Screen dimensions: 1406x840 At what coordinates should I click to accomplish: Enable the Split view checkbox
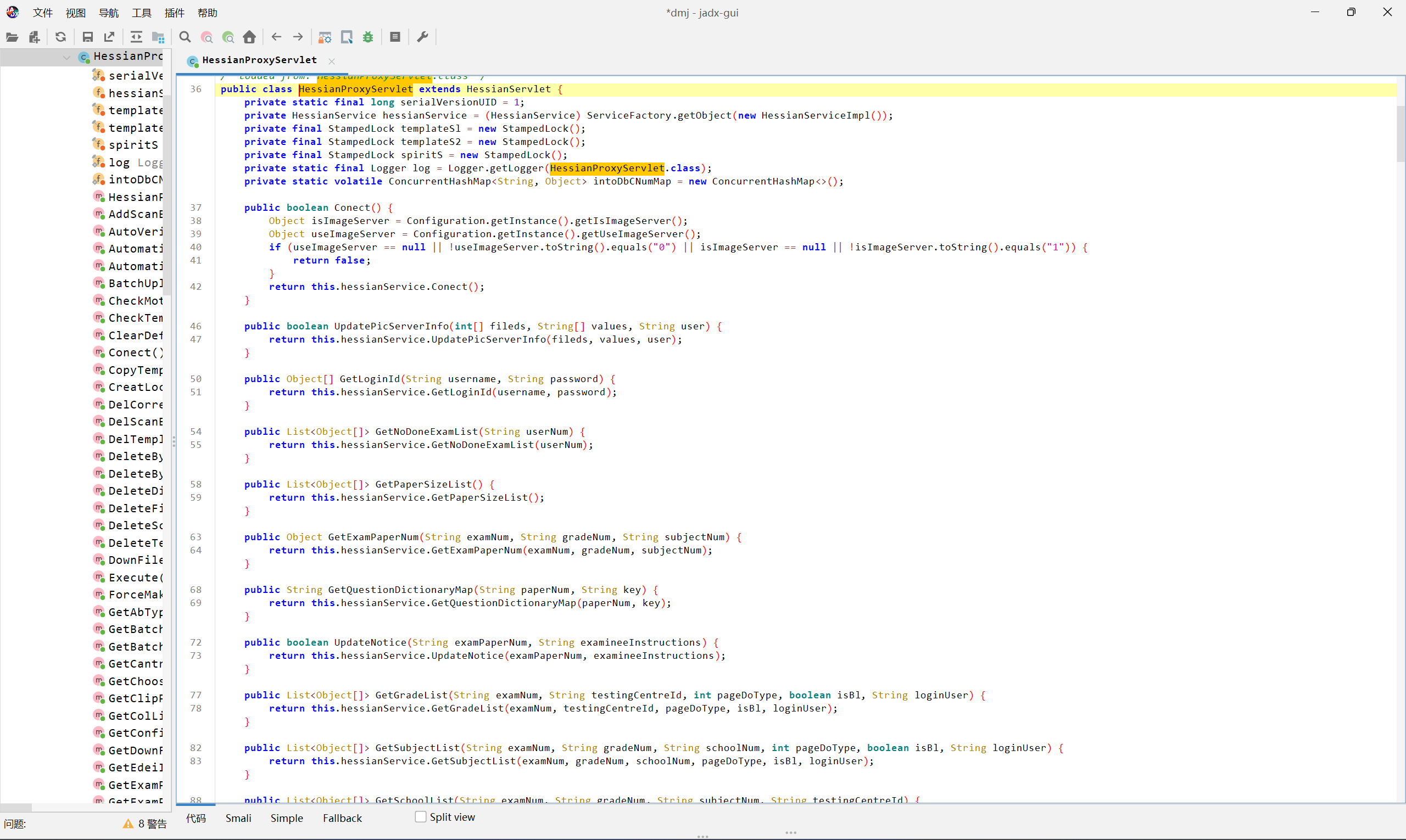421,817
